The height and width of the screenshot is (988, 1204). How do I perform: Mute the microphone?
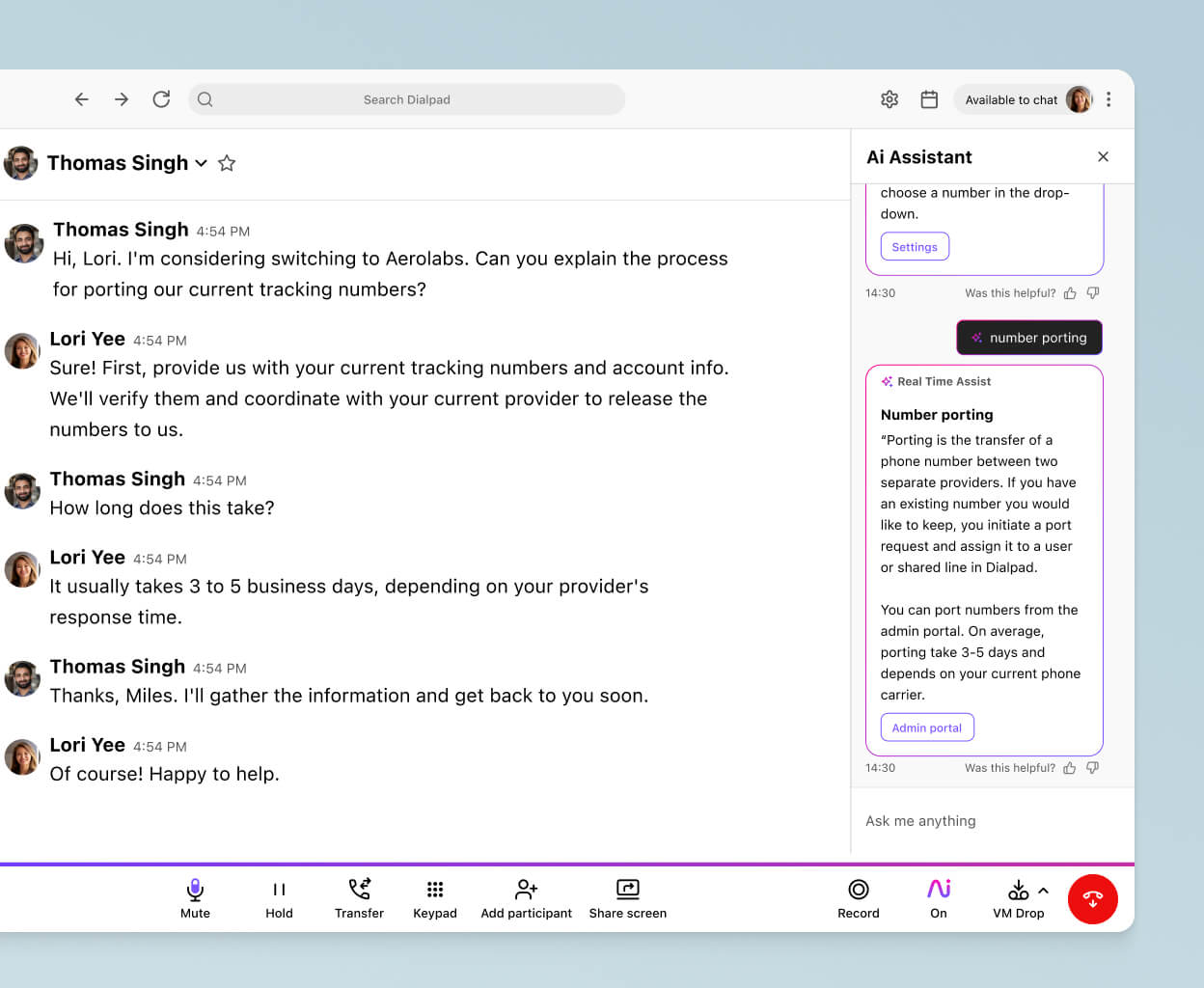195,898
